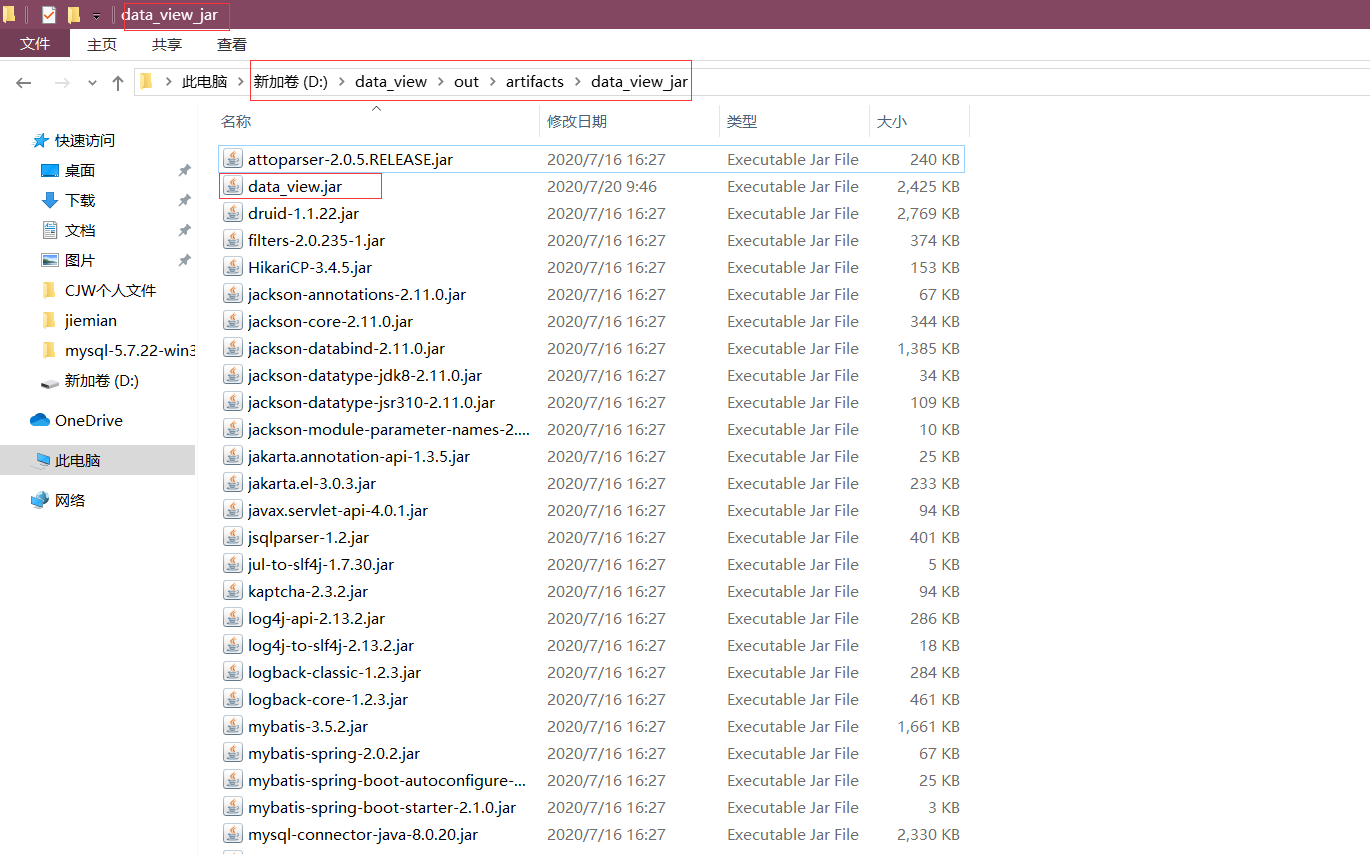Select 网络 in navigation pane
The height and width of the screenshot is (854, 1370).
click(x=69, y=501)
